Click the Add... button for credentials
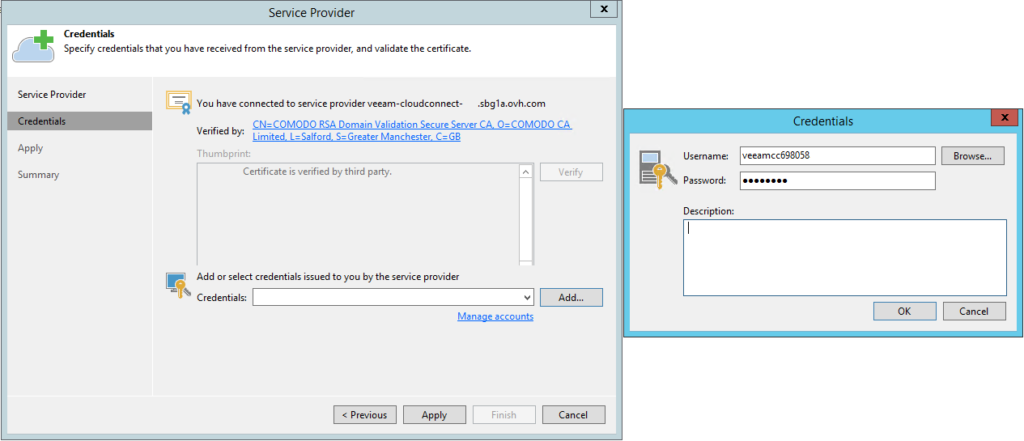The height and width of the screenshot is (441, 1024). pyautogui.click(x=571, y=297)
